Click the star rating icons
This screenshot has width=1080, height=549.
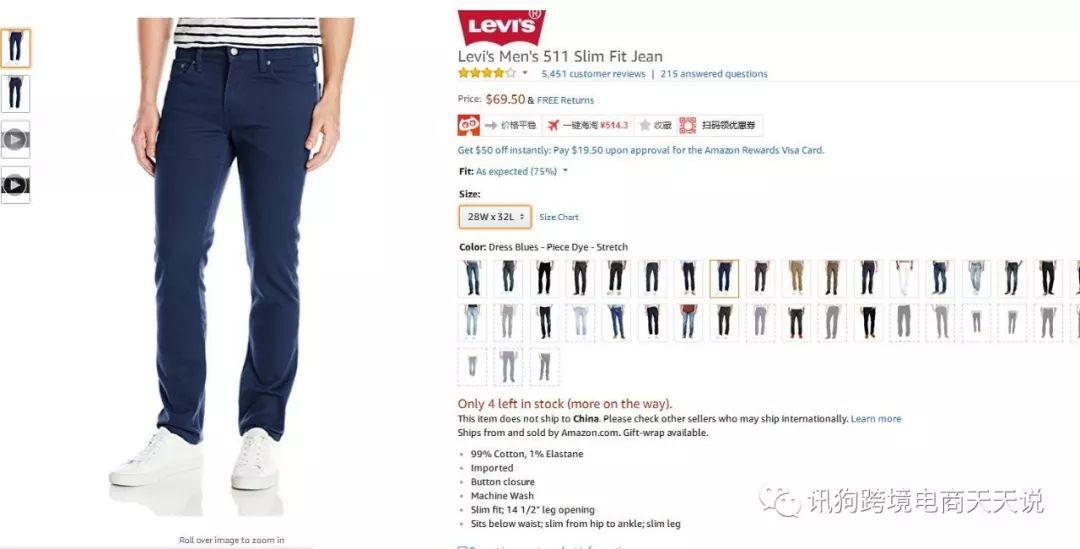(486, 73)
